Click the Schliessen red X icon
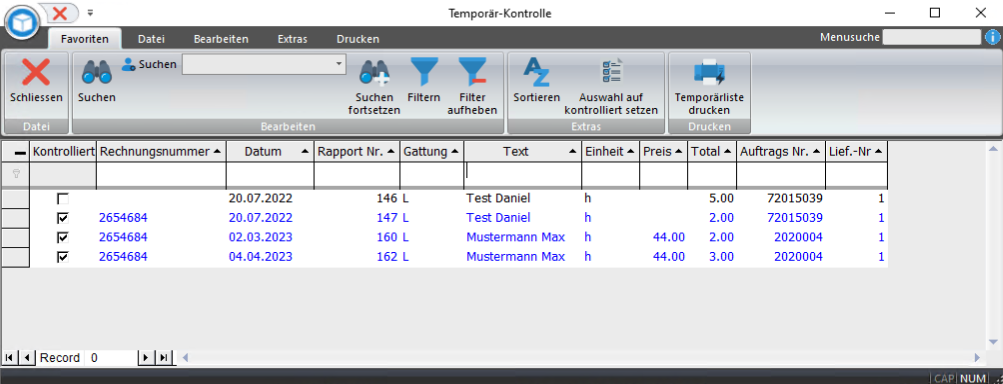Viewport: 1003px width, 384px height. [x=36, y=72]
